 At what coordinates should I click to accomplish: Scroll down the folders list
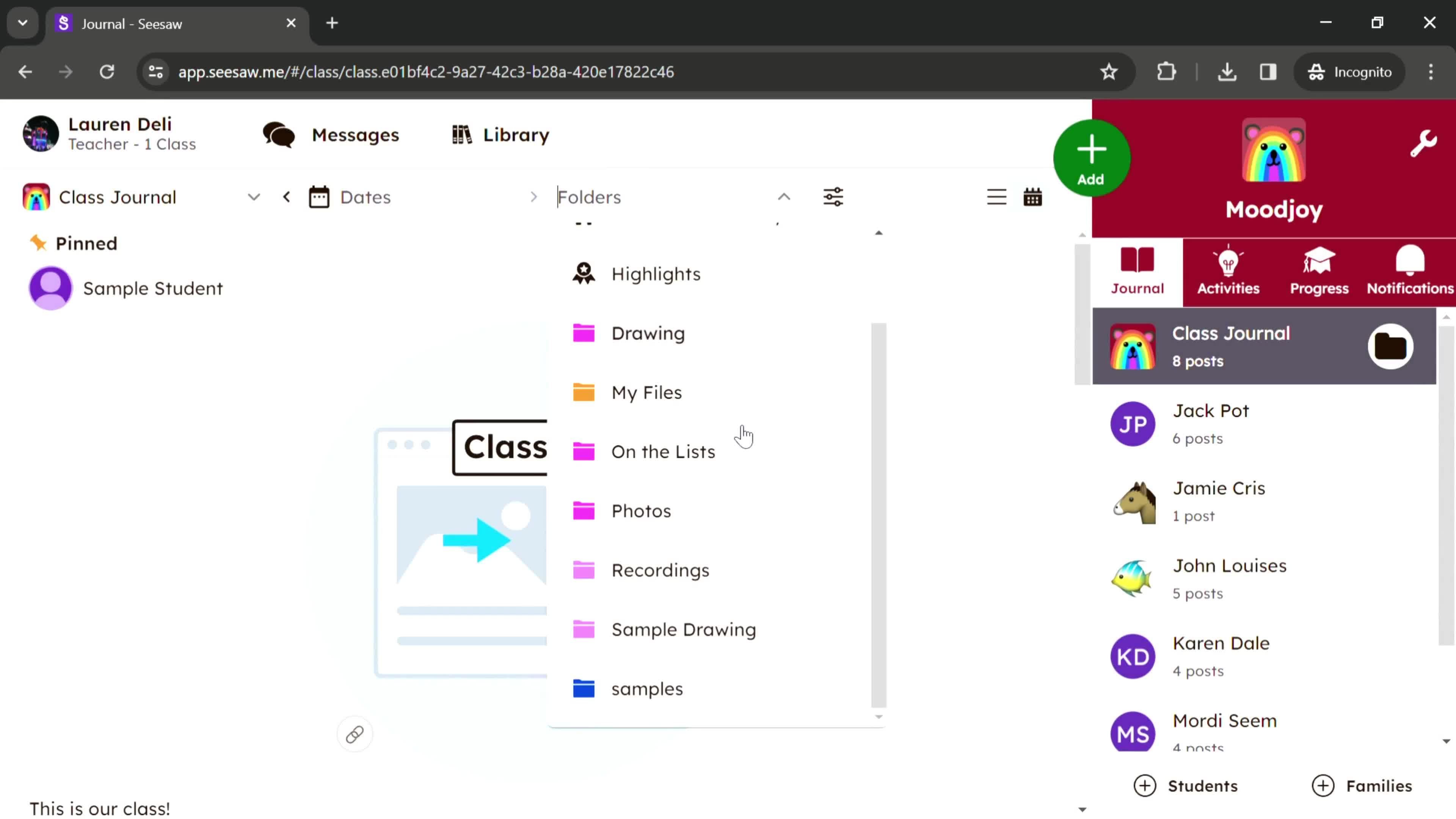(x=879, y=717)
